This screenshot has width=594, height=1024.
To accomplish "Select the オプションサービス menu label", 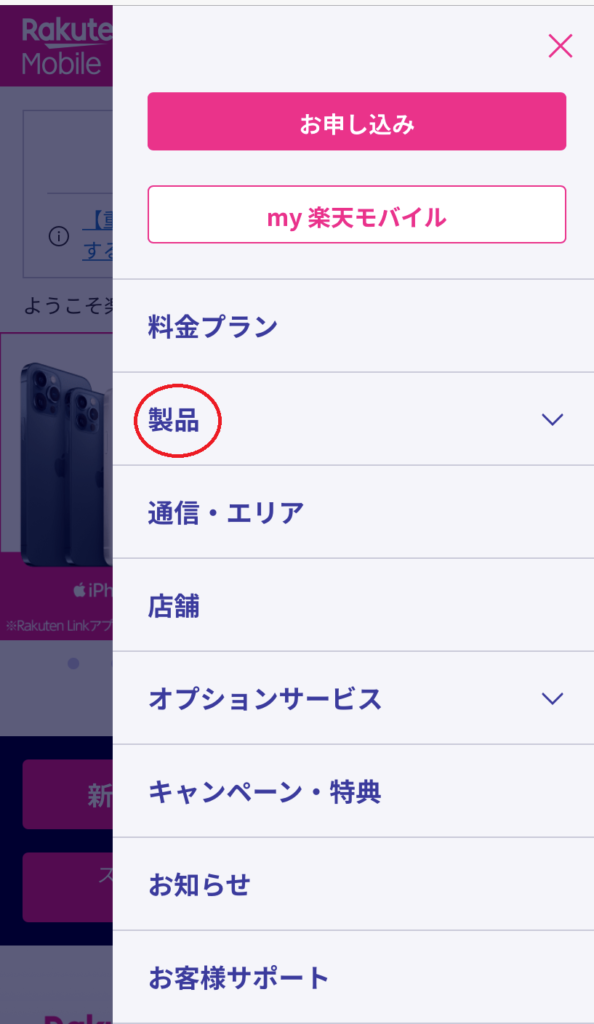I will point(265,699).
